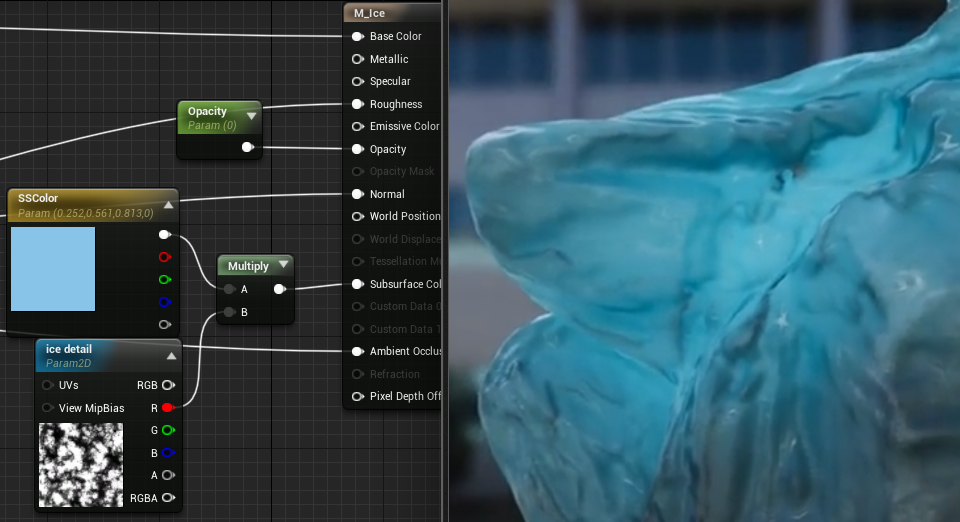Click ice detail RGB output pin
Screen dimensions: 960x522
click(x=168, y=385)
